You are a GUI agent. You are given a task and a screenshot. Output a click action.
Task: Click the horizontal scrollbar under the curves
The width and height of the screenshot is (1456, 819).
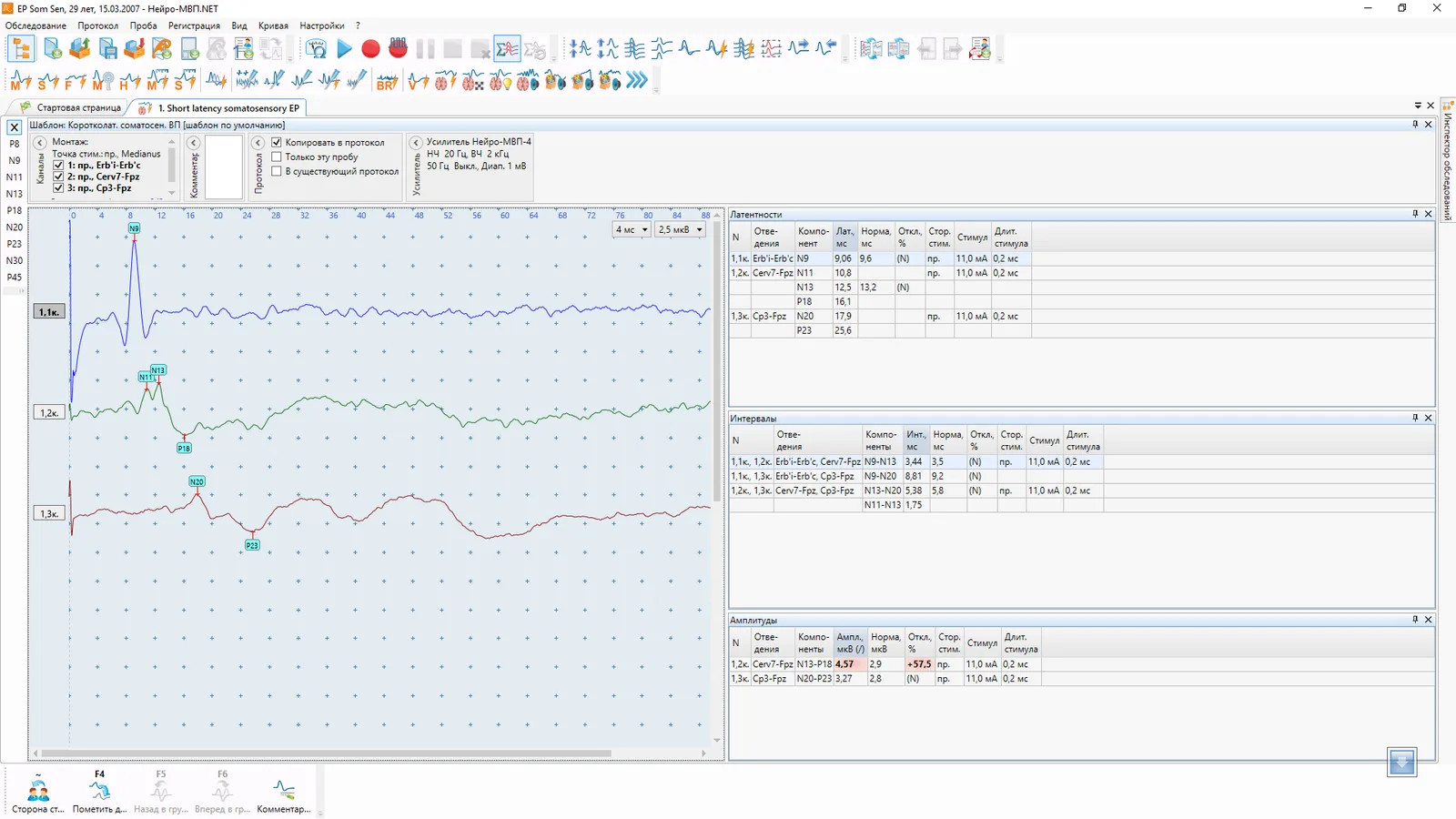tap(326, 753)
